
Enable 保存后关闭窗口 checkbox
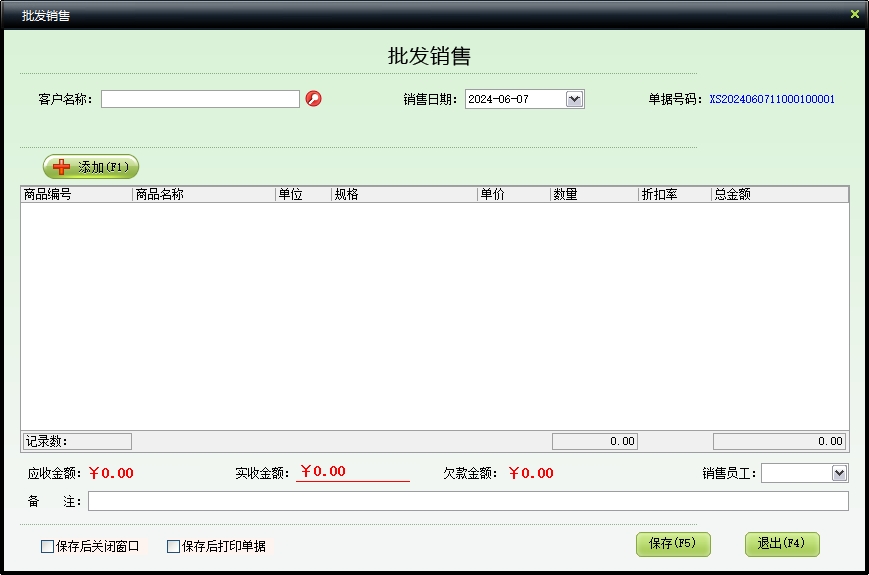[47, 546]
